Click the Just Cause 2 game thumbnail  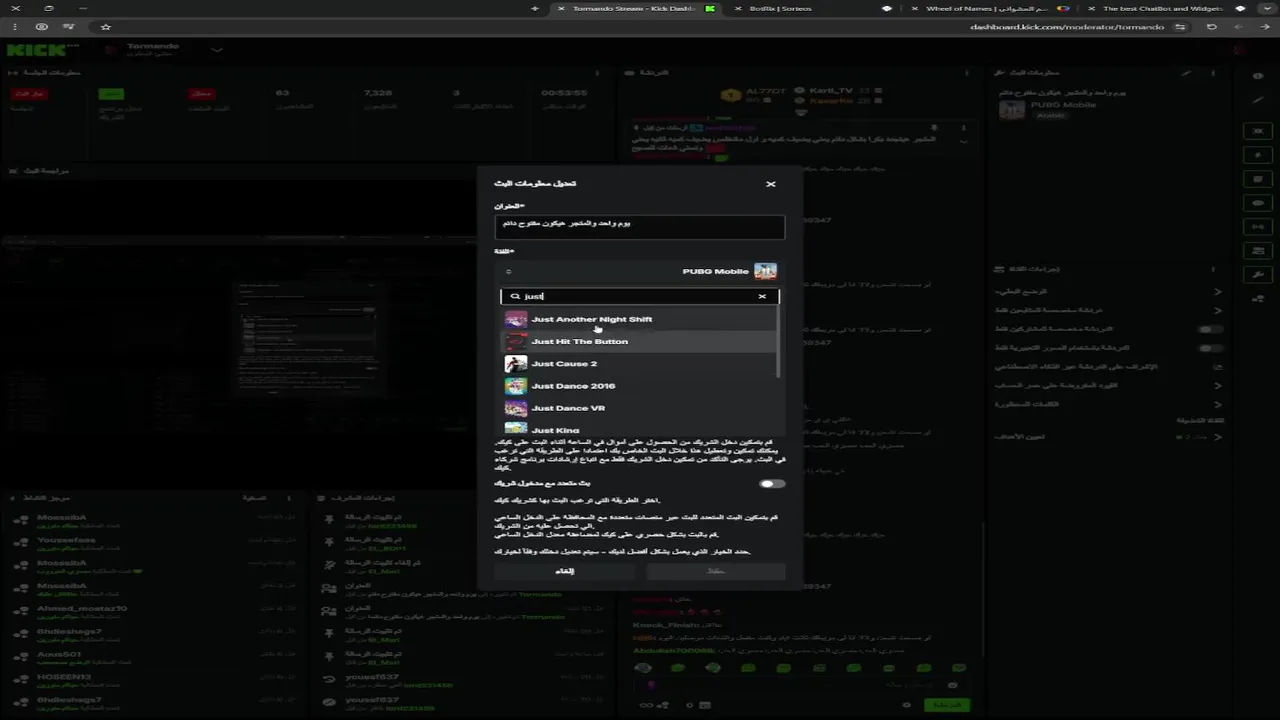point(516,364)
